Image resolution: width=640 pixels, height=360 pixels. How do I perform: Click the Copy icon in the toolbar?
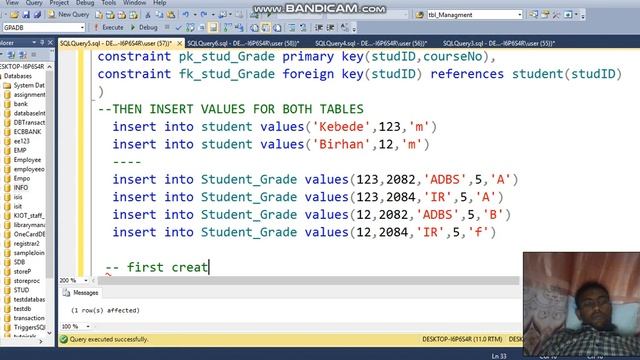[x=159, y=15]
